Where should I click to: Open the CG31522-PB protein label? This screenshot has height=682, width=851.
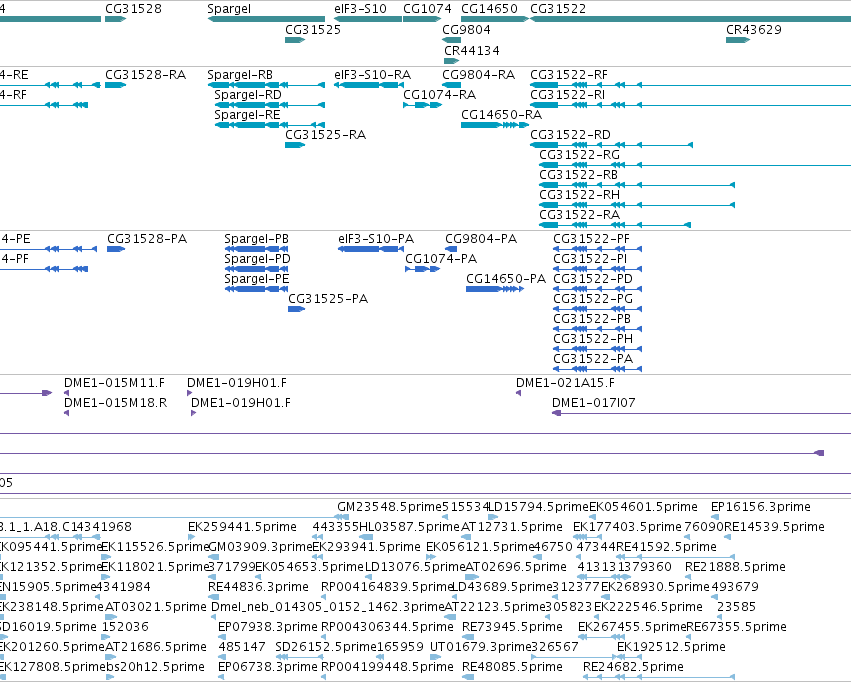click(592, 319)
